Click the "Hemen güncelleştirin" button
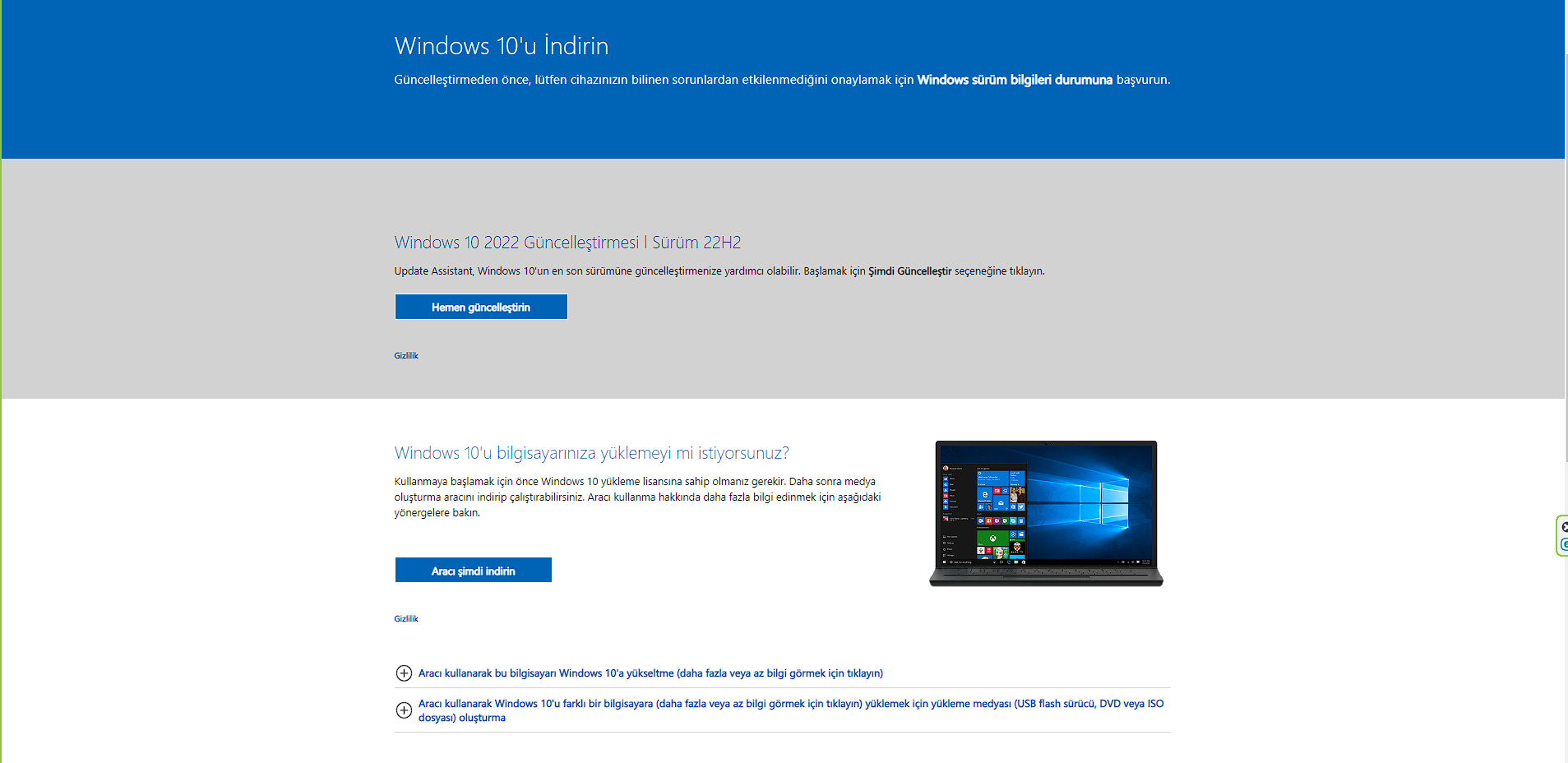This screenshot has width=1568, height=763. pyautogui.click(x=481, y=307)
